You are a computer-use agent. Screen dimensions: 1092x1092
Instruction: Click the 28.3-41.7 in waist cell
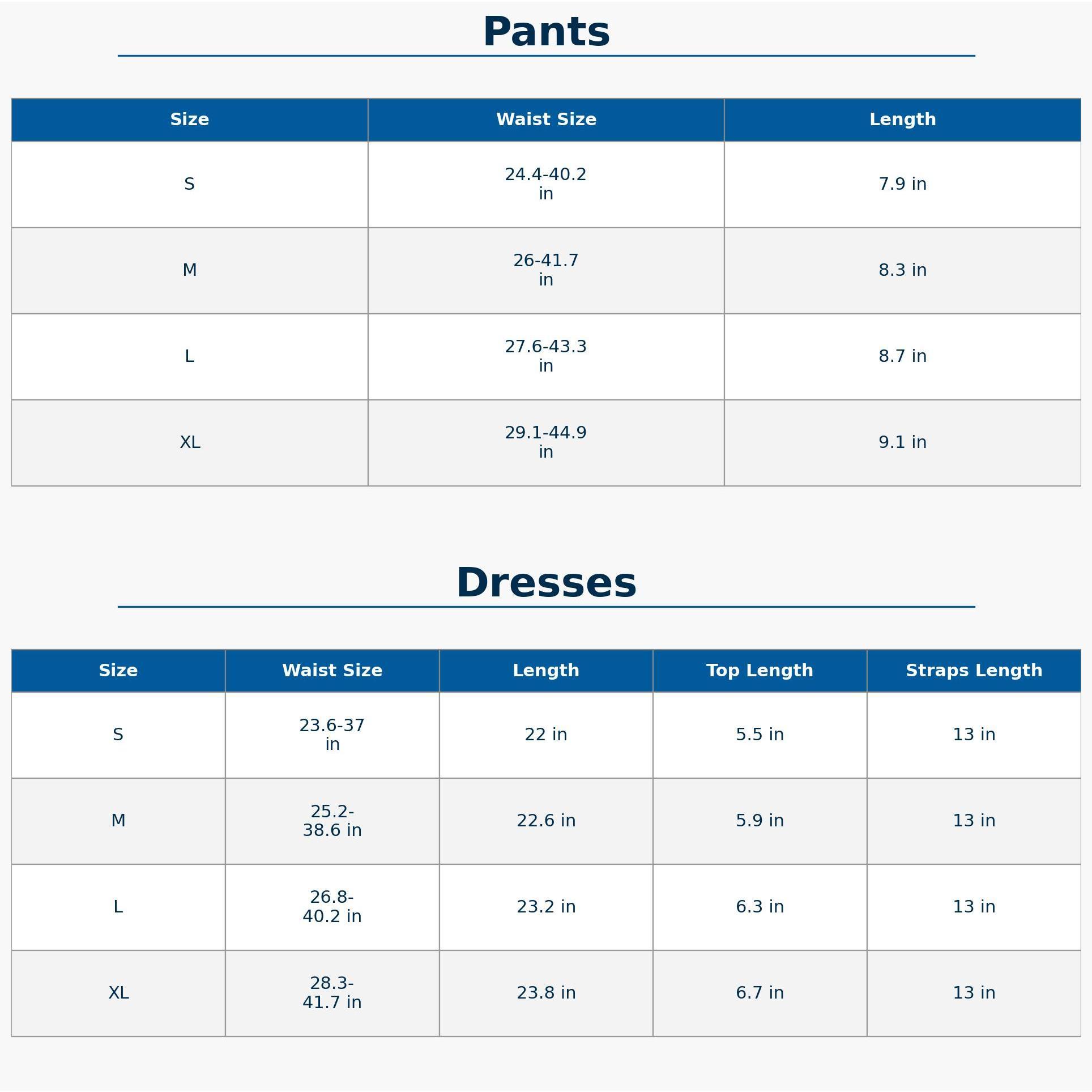332,993
